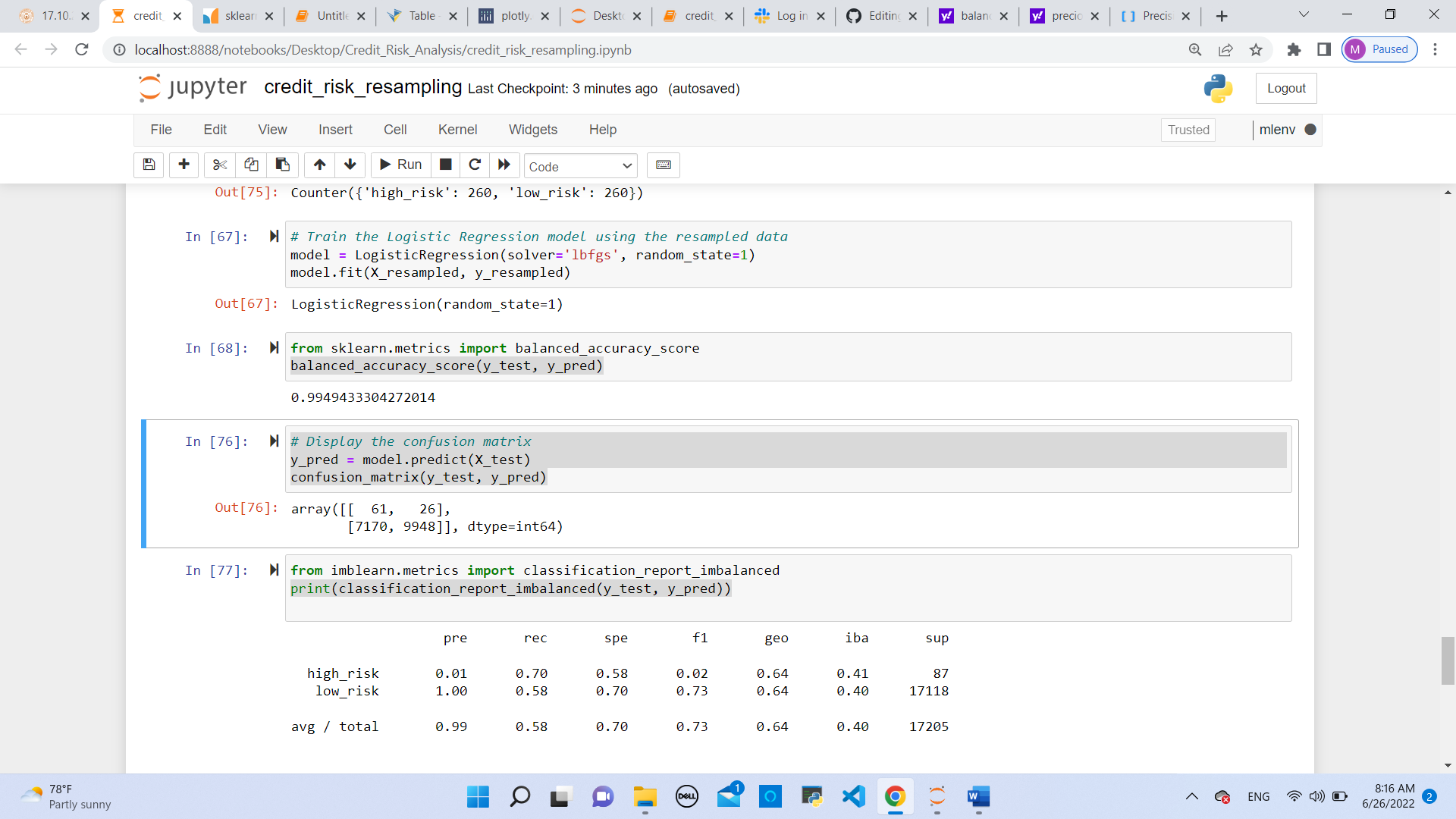Screen dimensions: 1456x819
Task: Open the command palette keyboard icon
Action: pyautogui.click(x=663, y=165)
